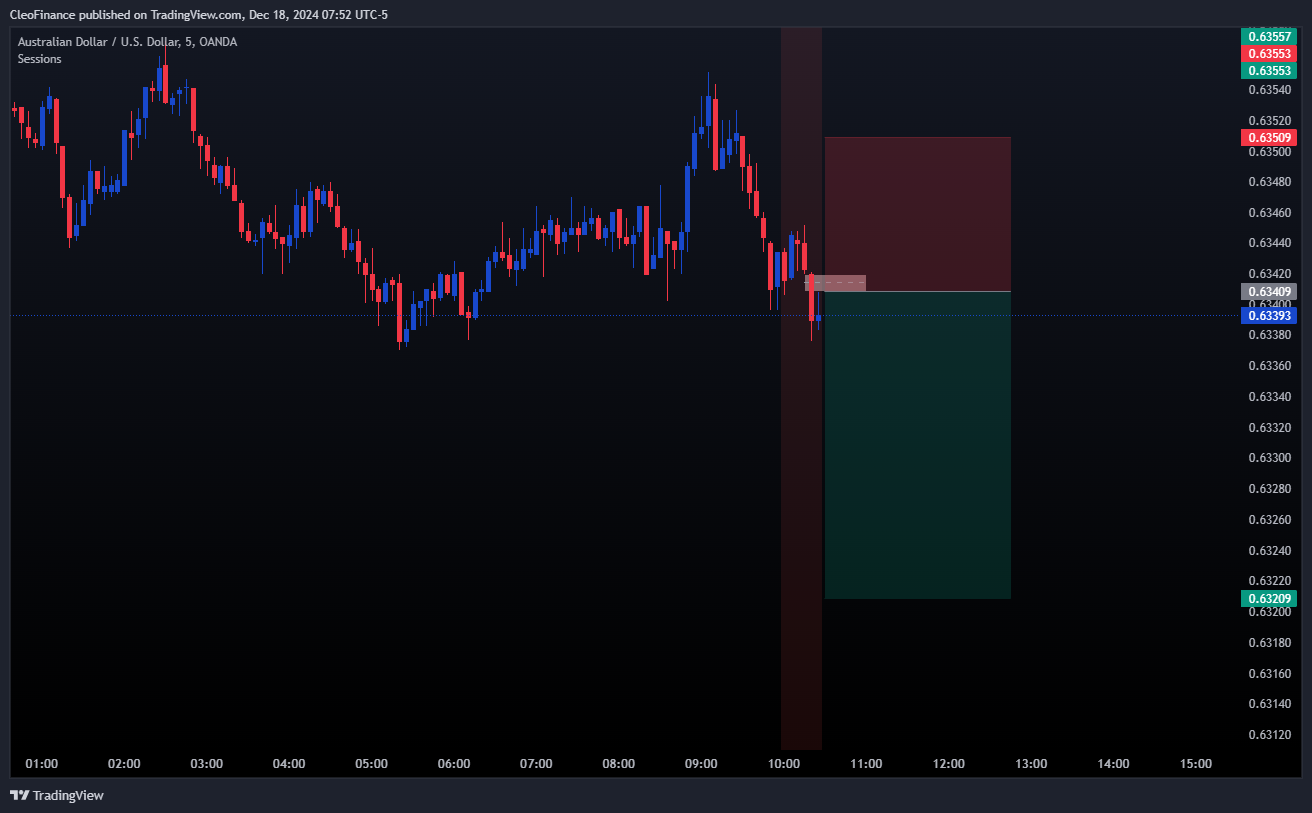This screenshot has height=813, width=1312.
Task: Click the 04:00 time axis label
Action: coord(289,764)
